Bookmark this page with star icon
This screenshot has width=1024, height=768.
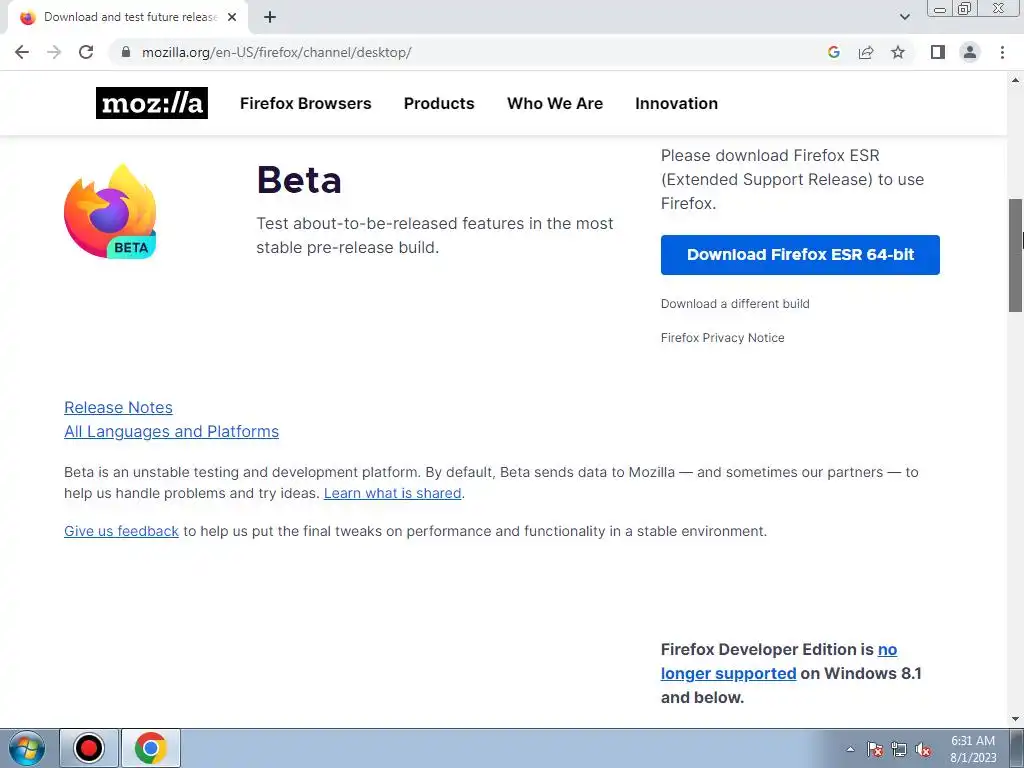[x=898, y=52]
